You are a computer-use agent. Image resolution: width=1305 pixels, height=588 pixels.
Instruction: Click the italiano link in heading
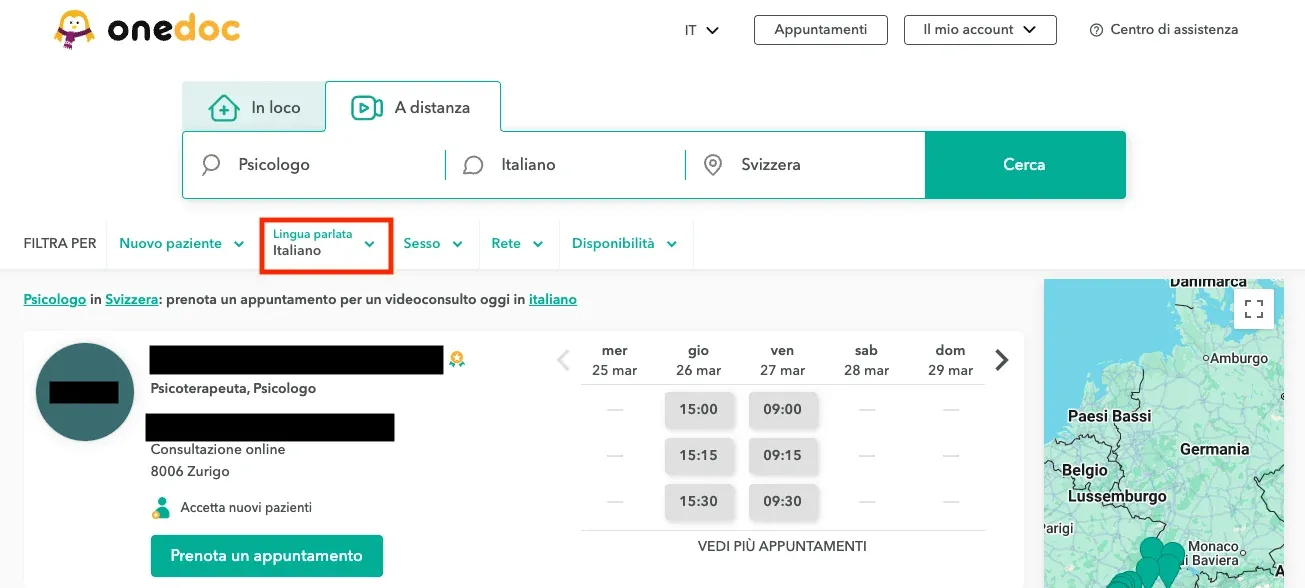click(x=553, y=299)
